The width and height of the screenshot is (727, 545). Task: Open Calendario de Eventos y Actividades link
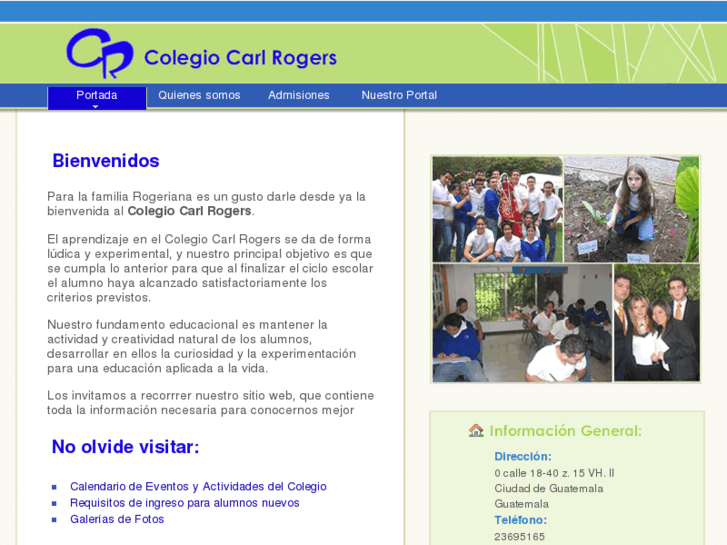198,486
